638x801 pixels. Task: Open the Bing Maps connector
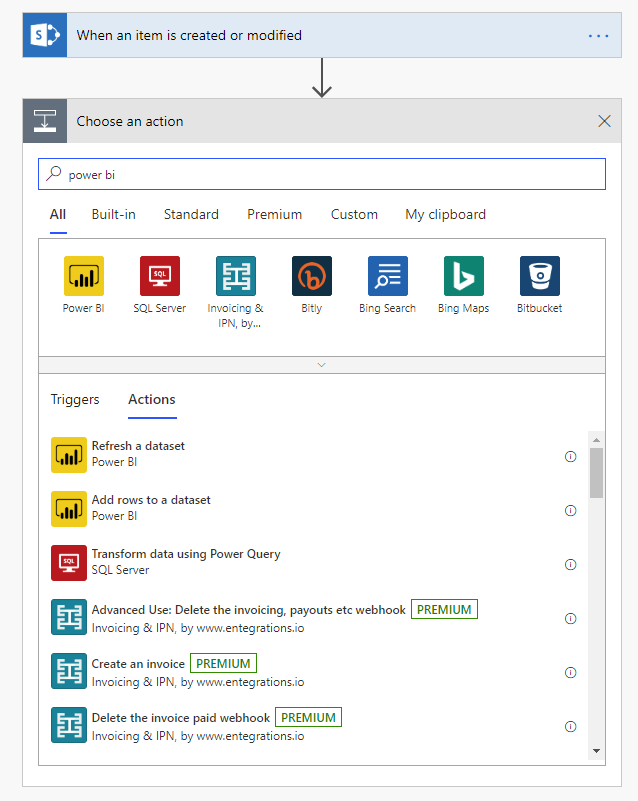coord(463,276)
